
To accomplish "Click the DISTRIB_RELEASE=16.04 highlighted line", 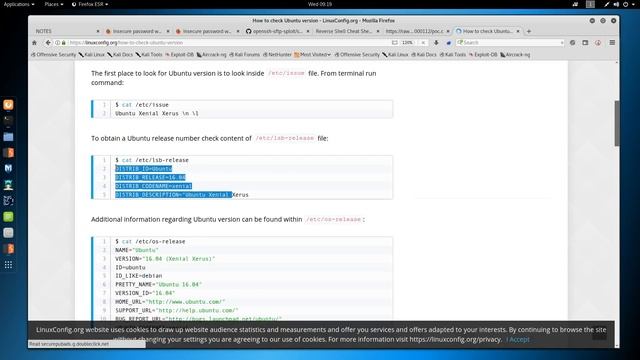I will pos(150,177).
